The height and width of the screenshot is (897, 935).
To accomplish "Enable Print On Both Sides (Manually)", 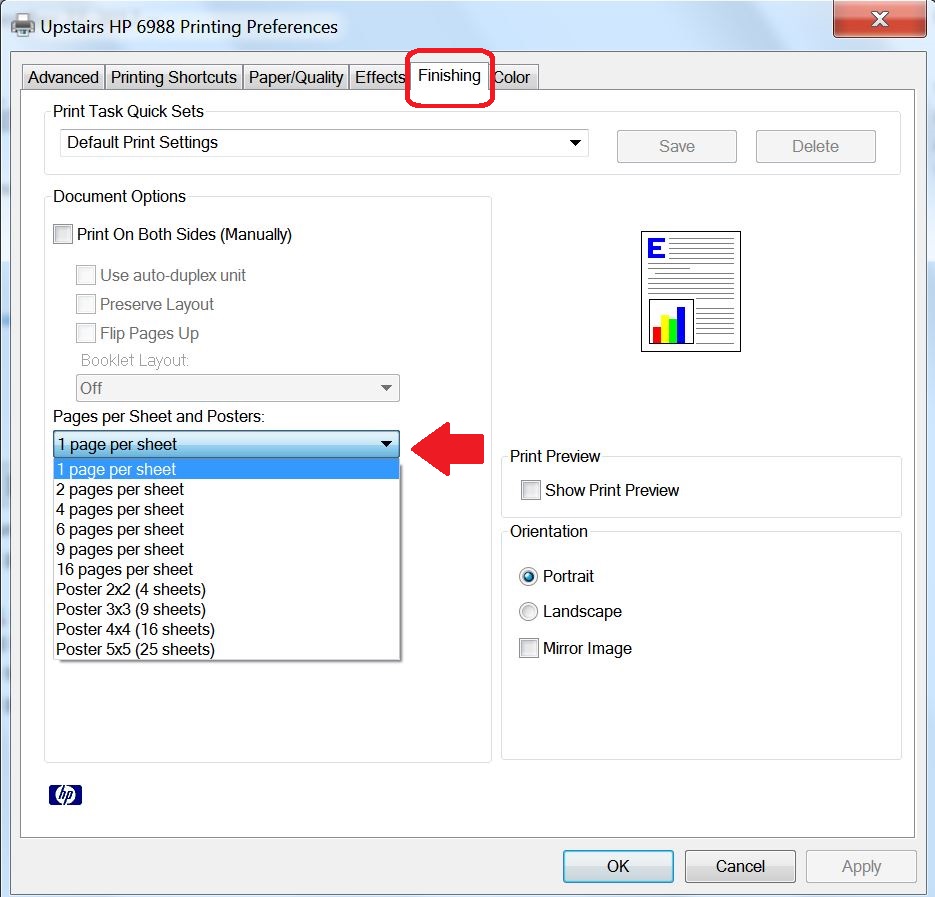I will click(63, 234).
